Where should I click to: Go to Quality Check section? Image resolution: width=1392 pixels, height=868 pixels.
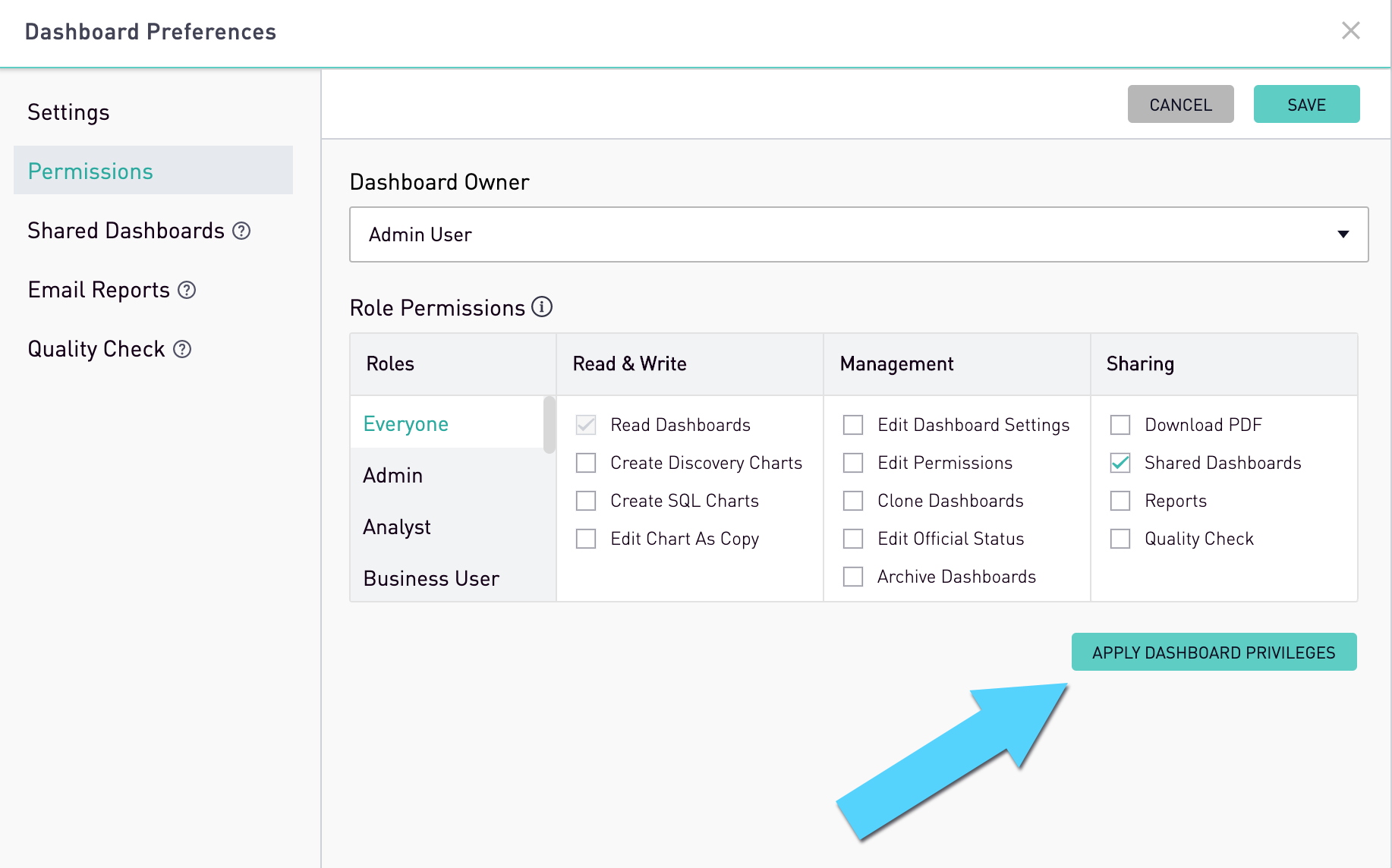click(x=96, y=349)
